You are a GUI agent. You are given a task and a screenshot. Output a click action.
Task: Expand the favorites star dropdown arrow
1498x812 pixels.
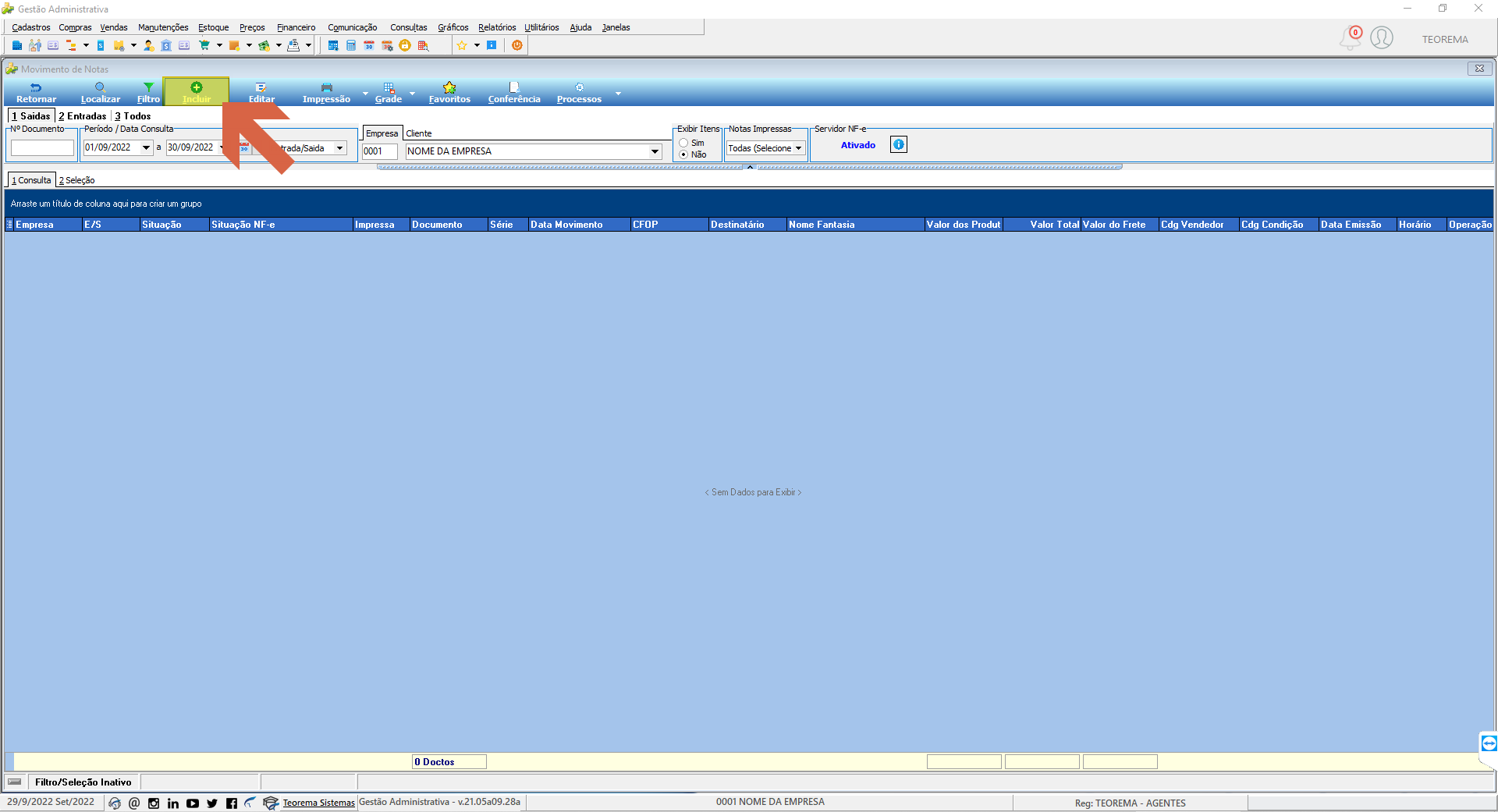(477, 45)
